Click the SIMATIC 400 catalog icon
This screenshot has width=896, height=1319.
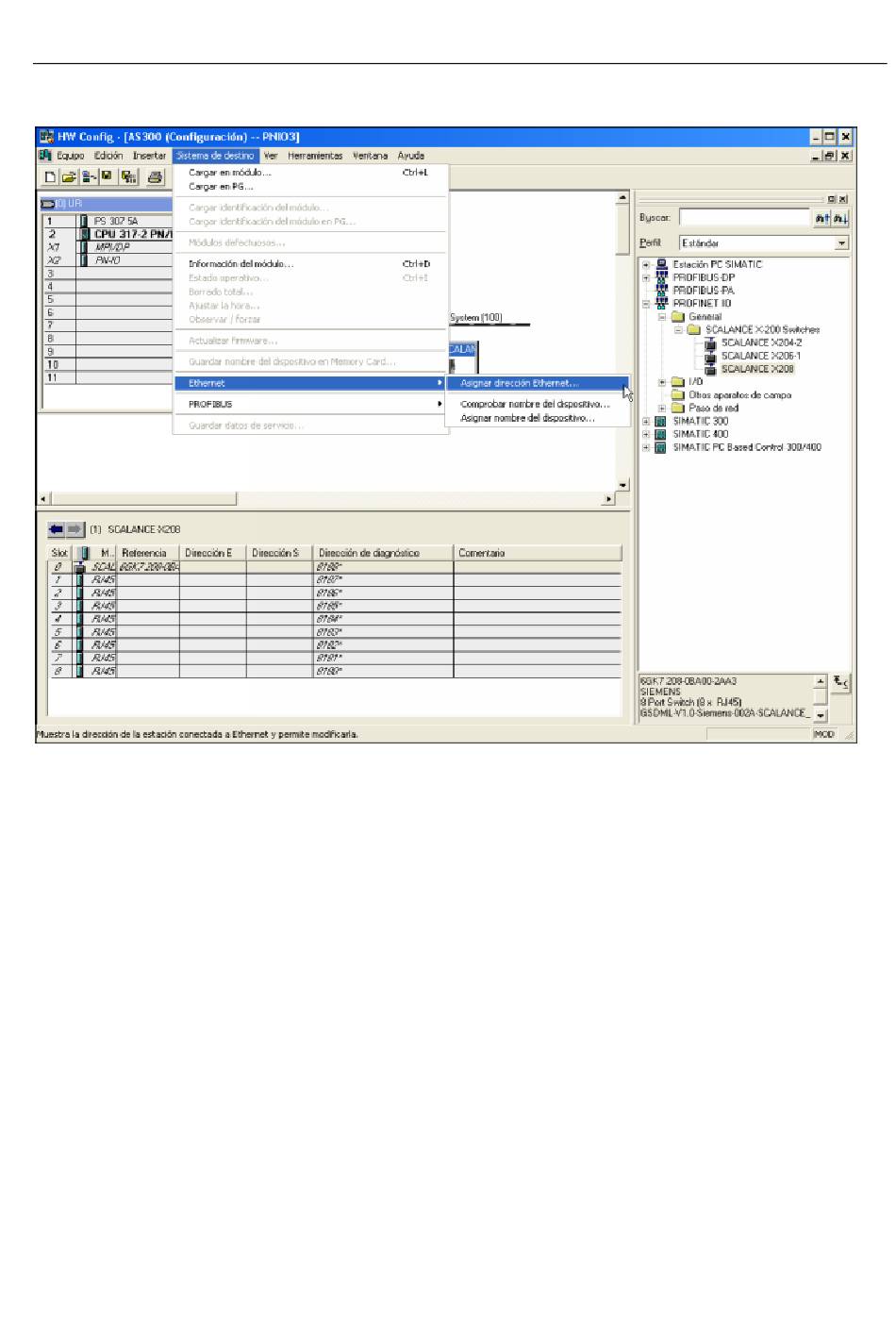point(661,434)
